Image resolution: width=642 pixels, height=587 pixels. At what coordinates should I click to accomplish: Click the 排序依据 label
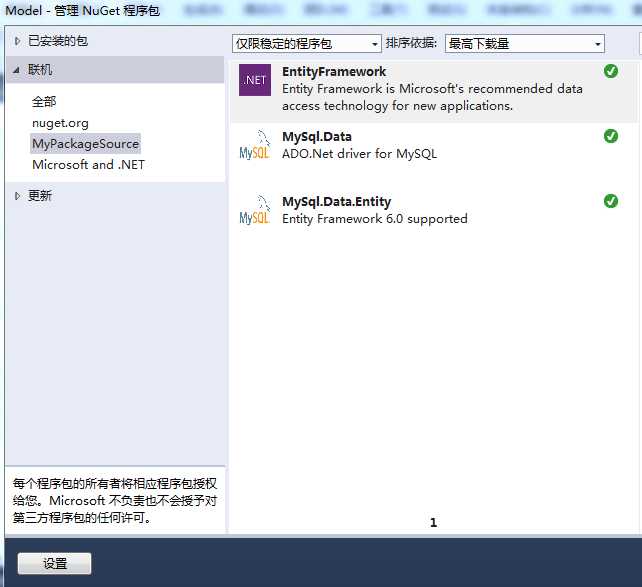[411, 43]
